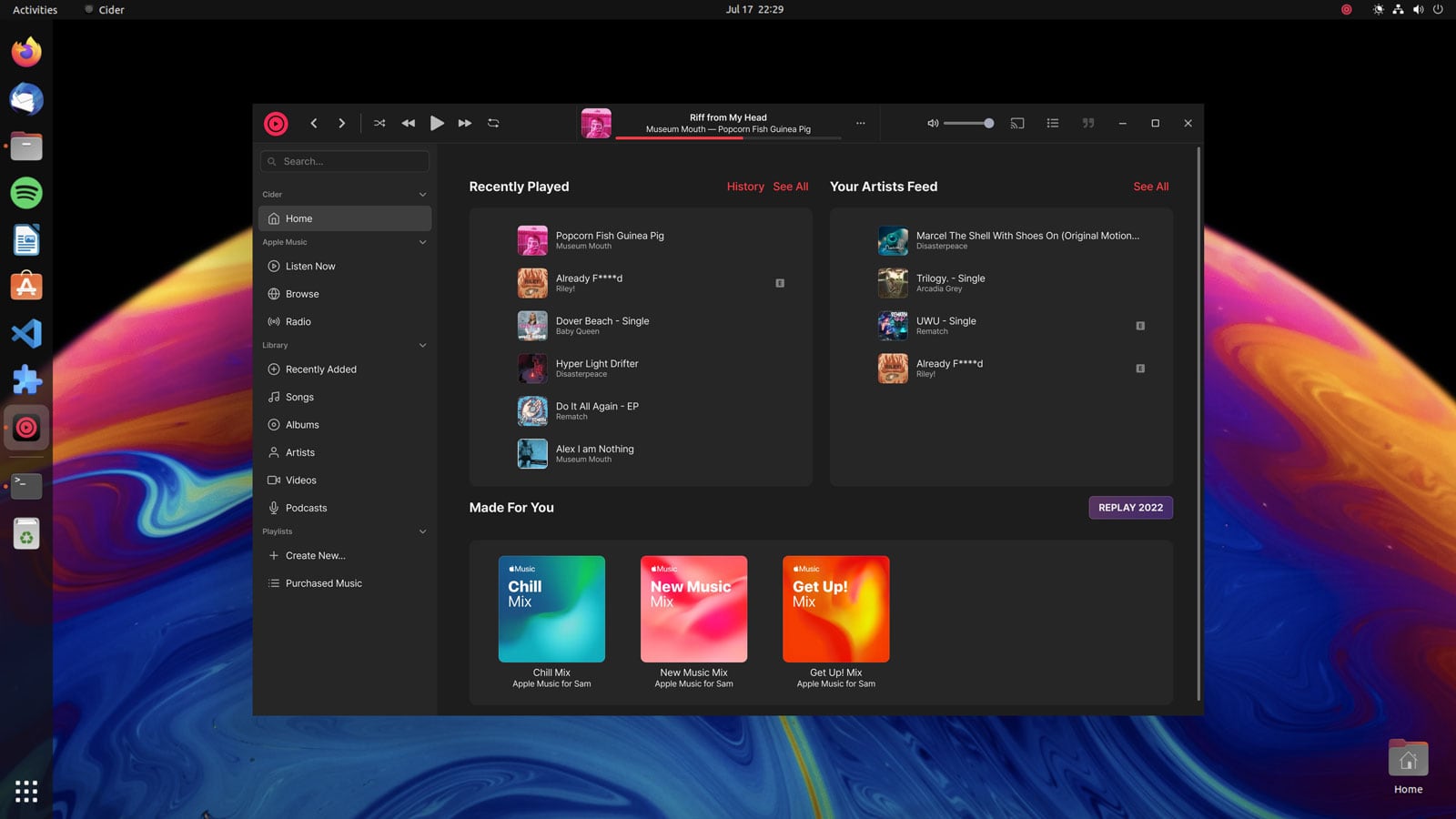Skip forward to the next track

pyautogui.click(x=464, y=123)
